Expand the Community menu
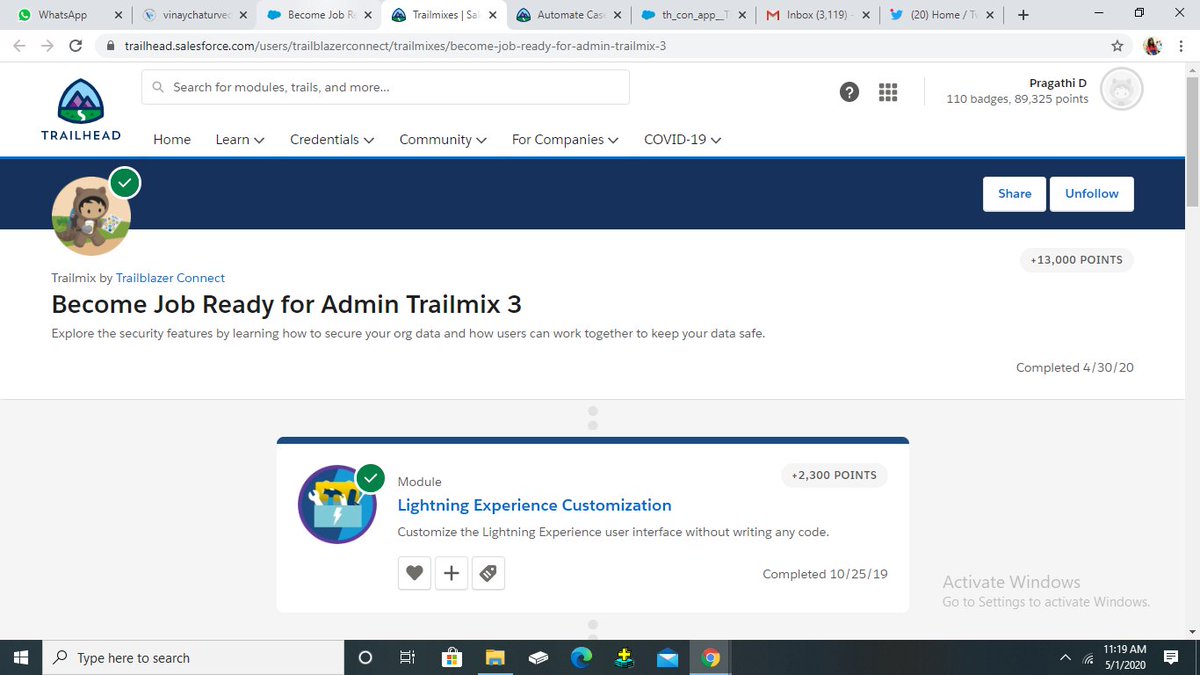The height and width of the screenshot is (675, 1200). point(443,139)
